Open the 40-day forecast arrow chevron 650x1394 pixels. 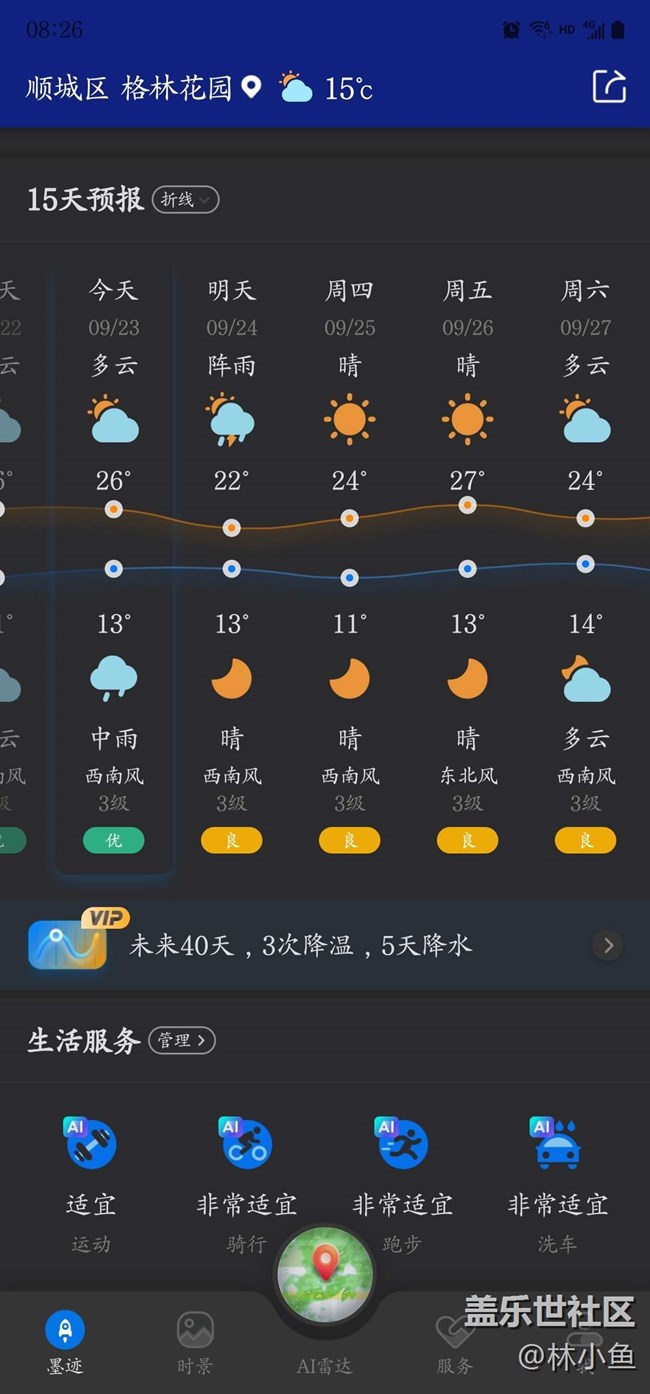coord(608,945)
